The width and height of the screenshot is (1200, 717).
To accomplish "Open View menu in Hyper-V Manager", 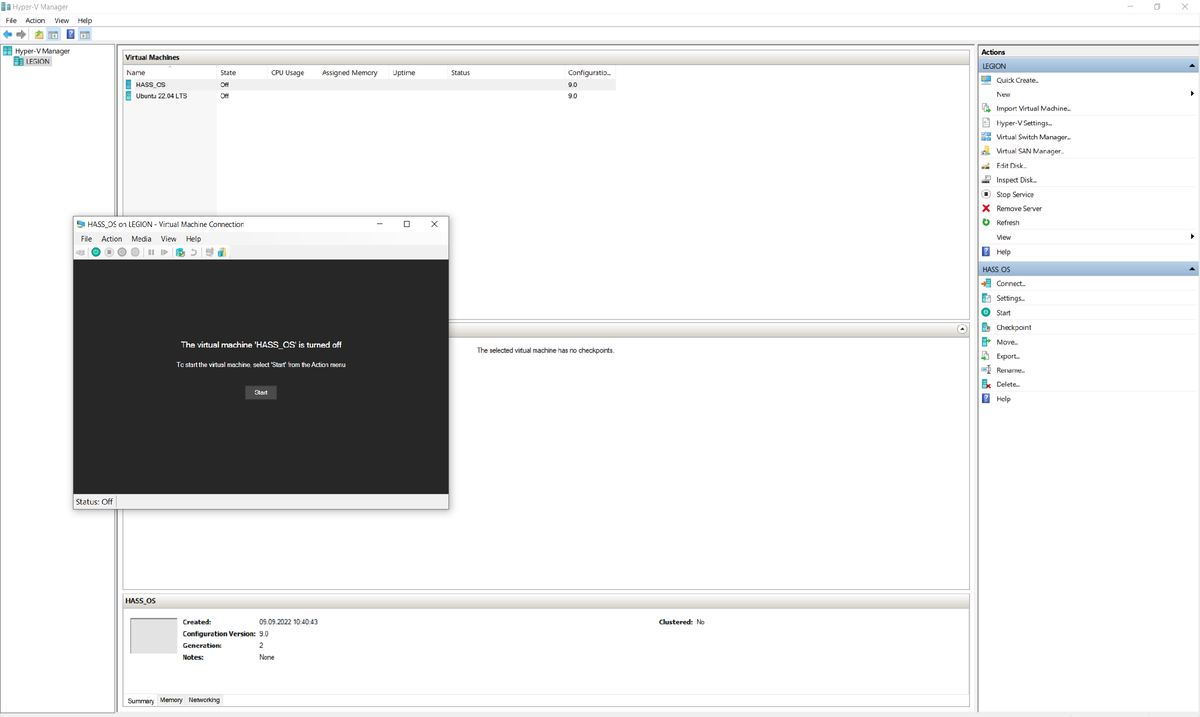I will click(62, 20).
